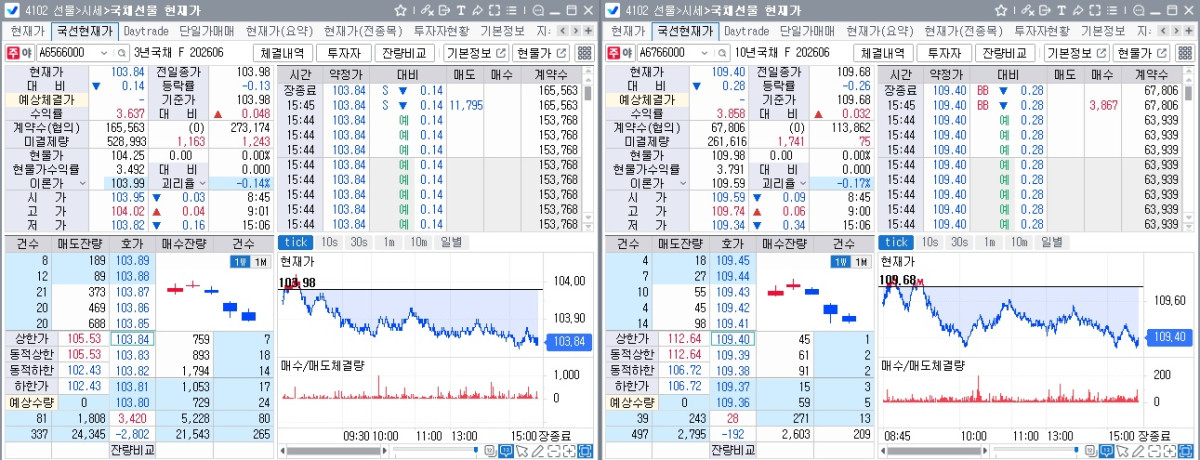Click export icon in right window title bar
The width and height of the screenshot is (1200, 460).
coord(1045,10)
